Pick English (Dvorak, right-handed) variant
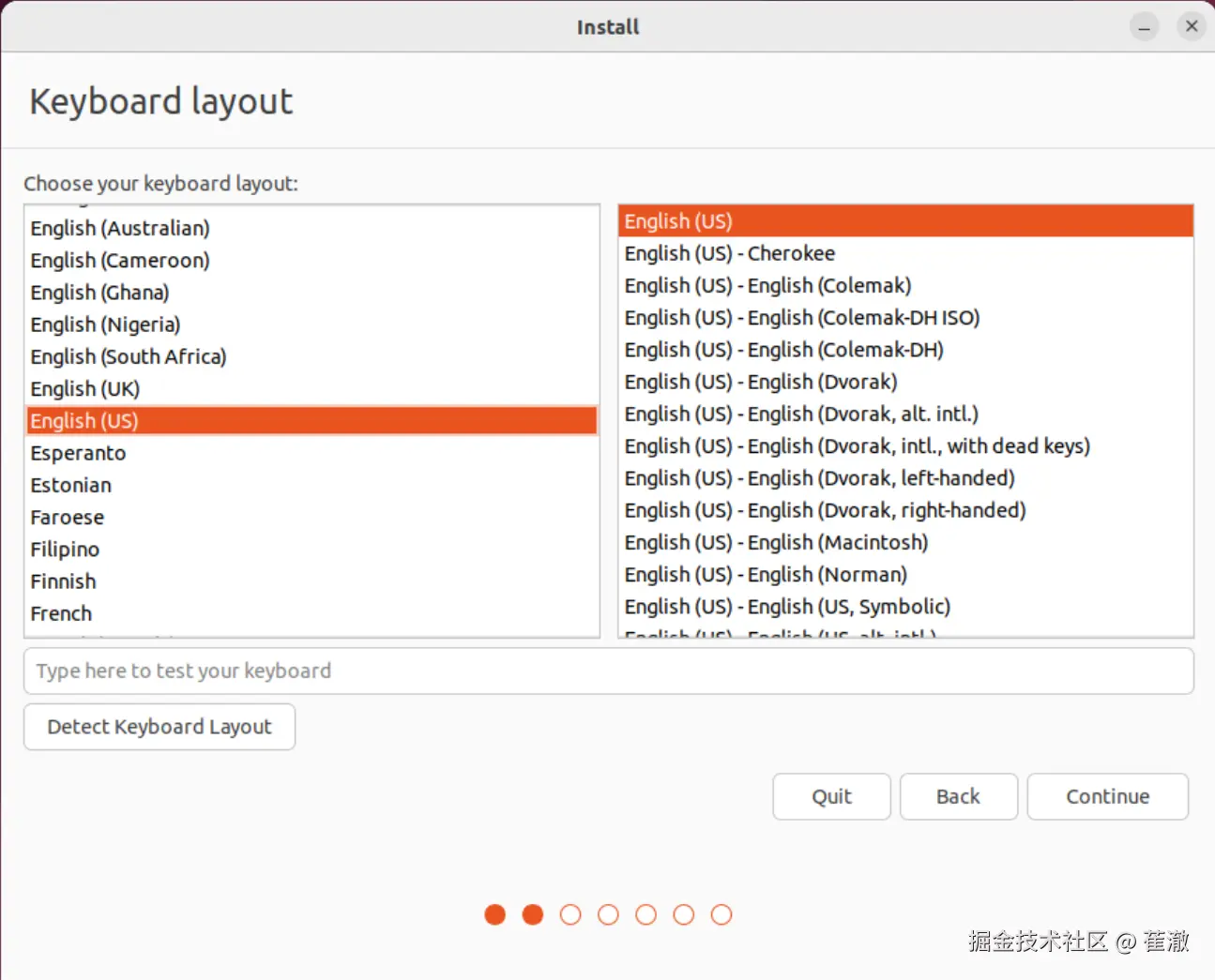 click(x=905, y=510)
